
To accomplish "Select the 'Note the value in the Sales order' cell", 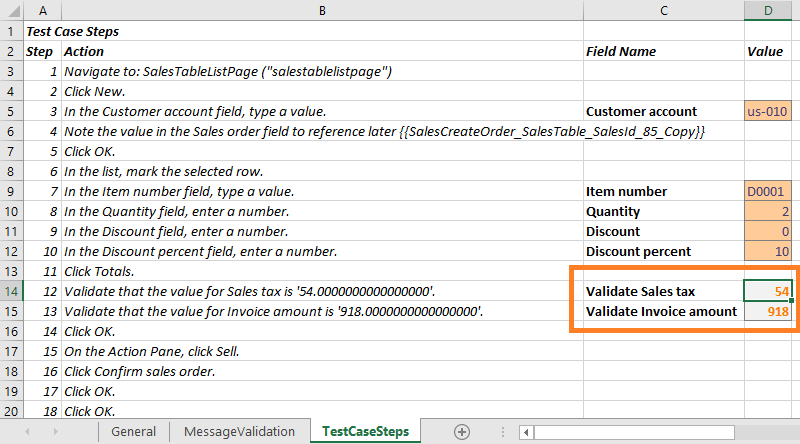I will point(322,131).
